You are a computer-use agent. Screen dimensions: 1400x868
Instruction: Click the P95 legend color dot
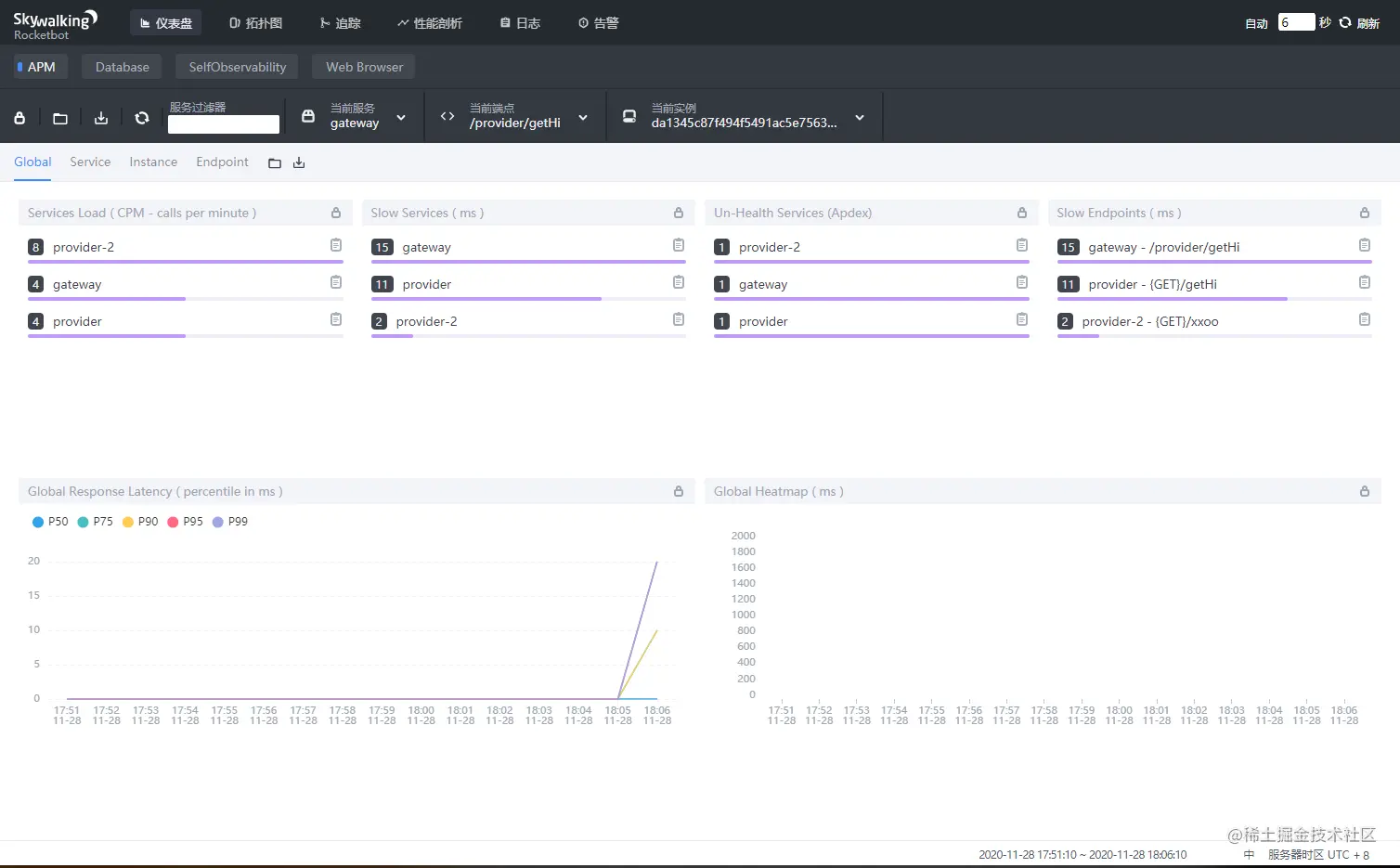click(x=173, y=522)
